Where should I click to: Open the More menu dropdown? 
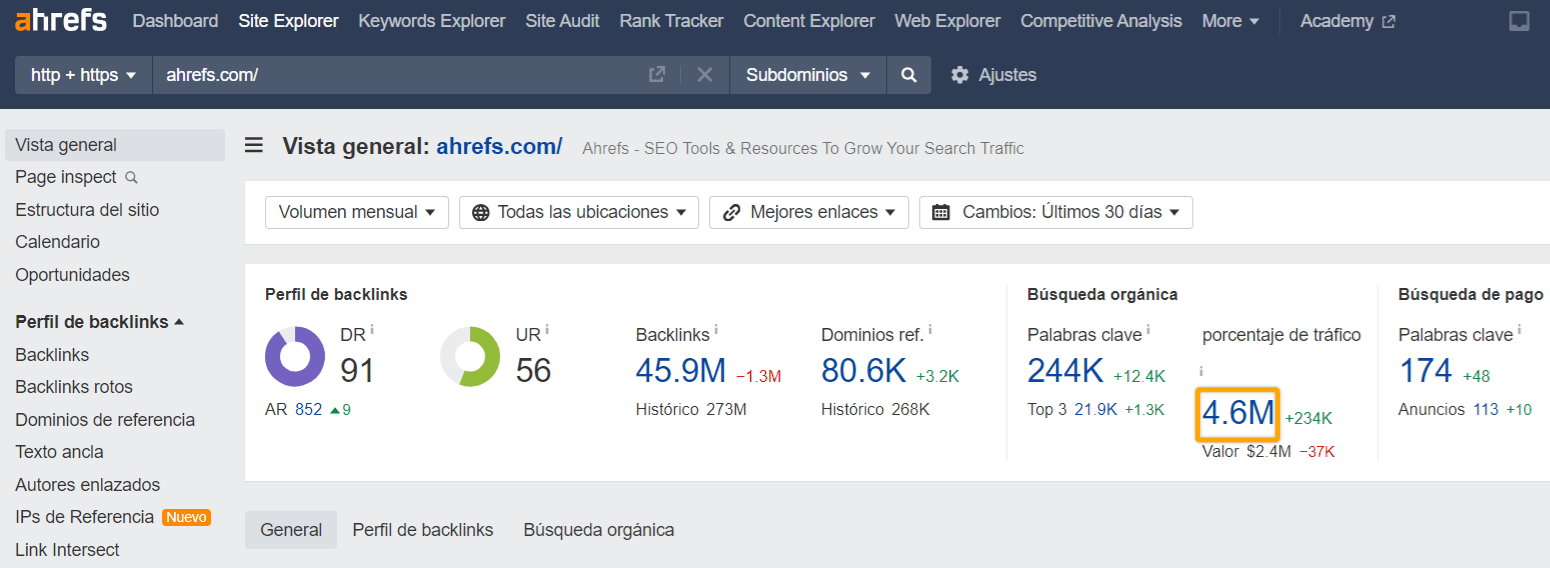click(x=1230, y=21)
